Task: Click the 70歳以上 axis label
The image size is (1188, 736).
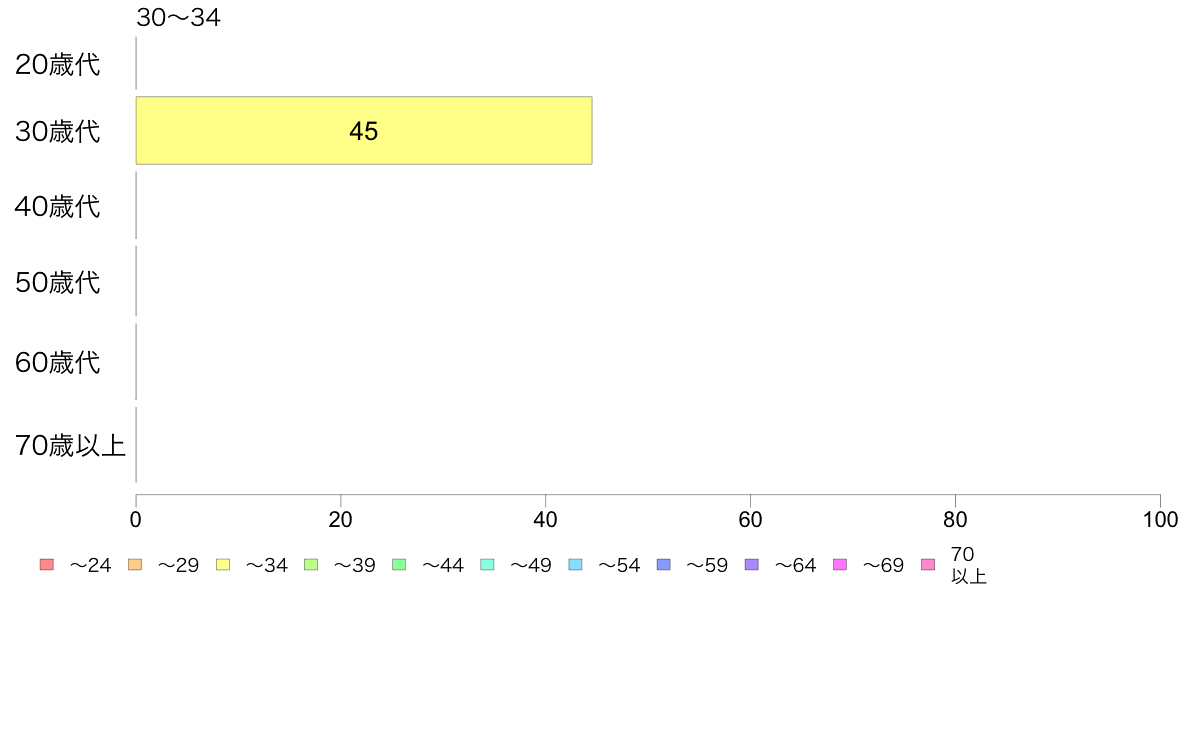Action: click(70, 445)
